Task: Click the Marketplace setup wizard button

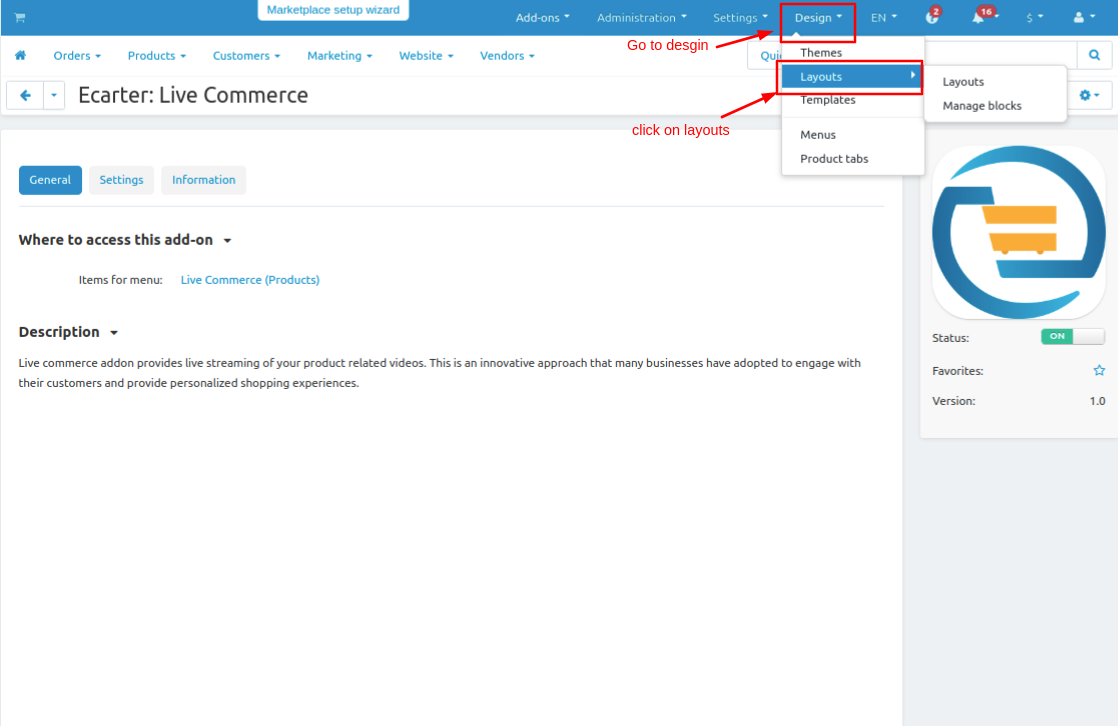Action: point(333,10)
